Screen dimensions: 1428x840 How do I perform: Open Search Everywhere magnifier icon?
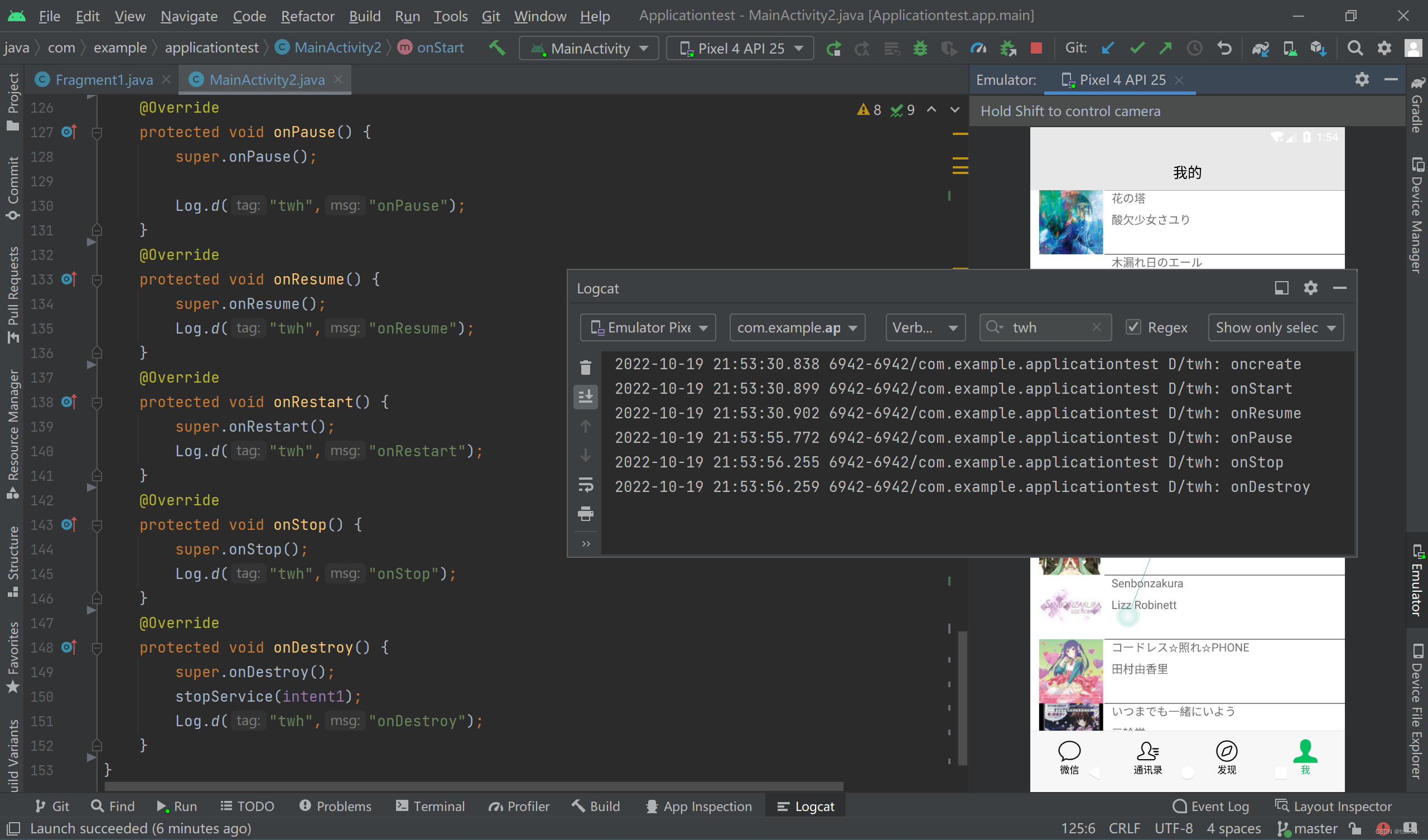point(1355,48)
